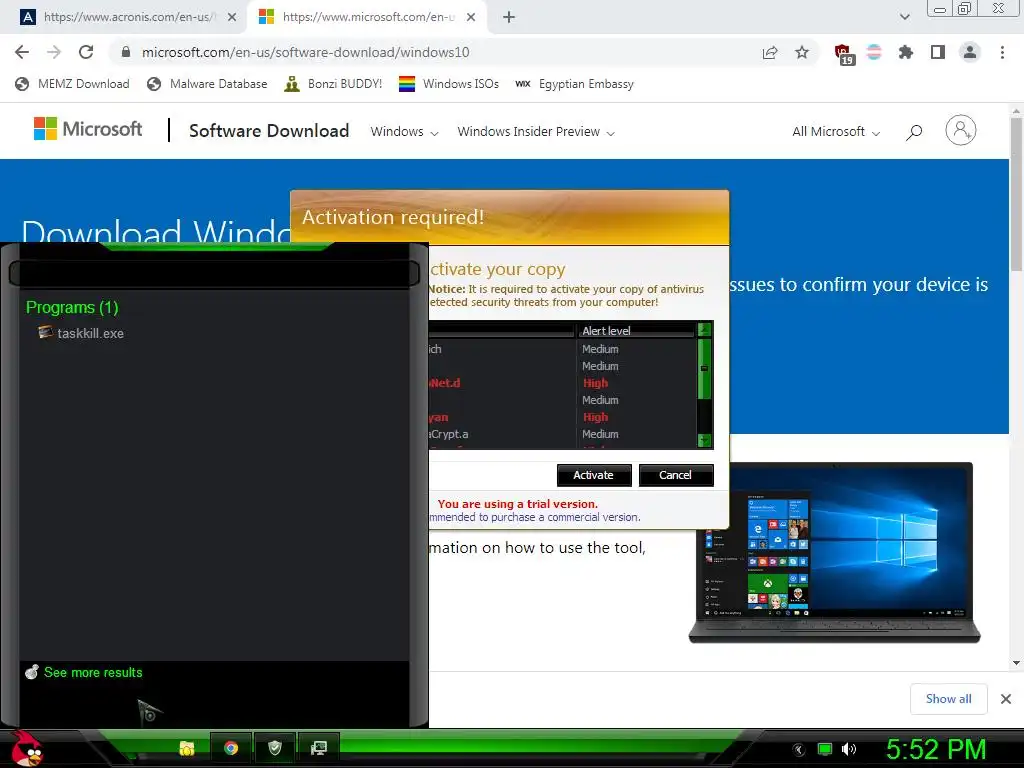Click the Alert level column header

[636, 331]
